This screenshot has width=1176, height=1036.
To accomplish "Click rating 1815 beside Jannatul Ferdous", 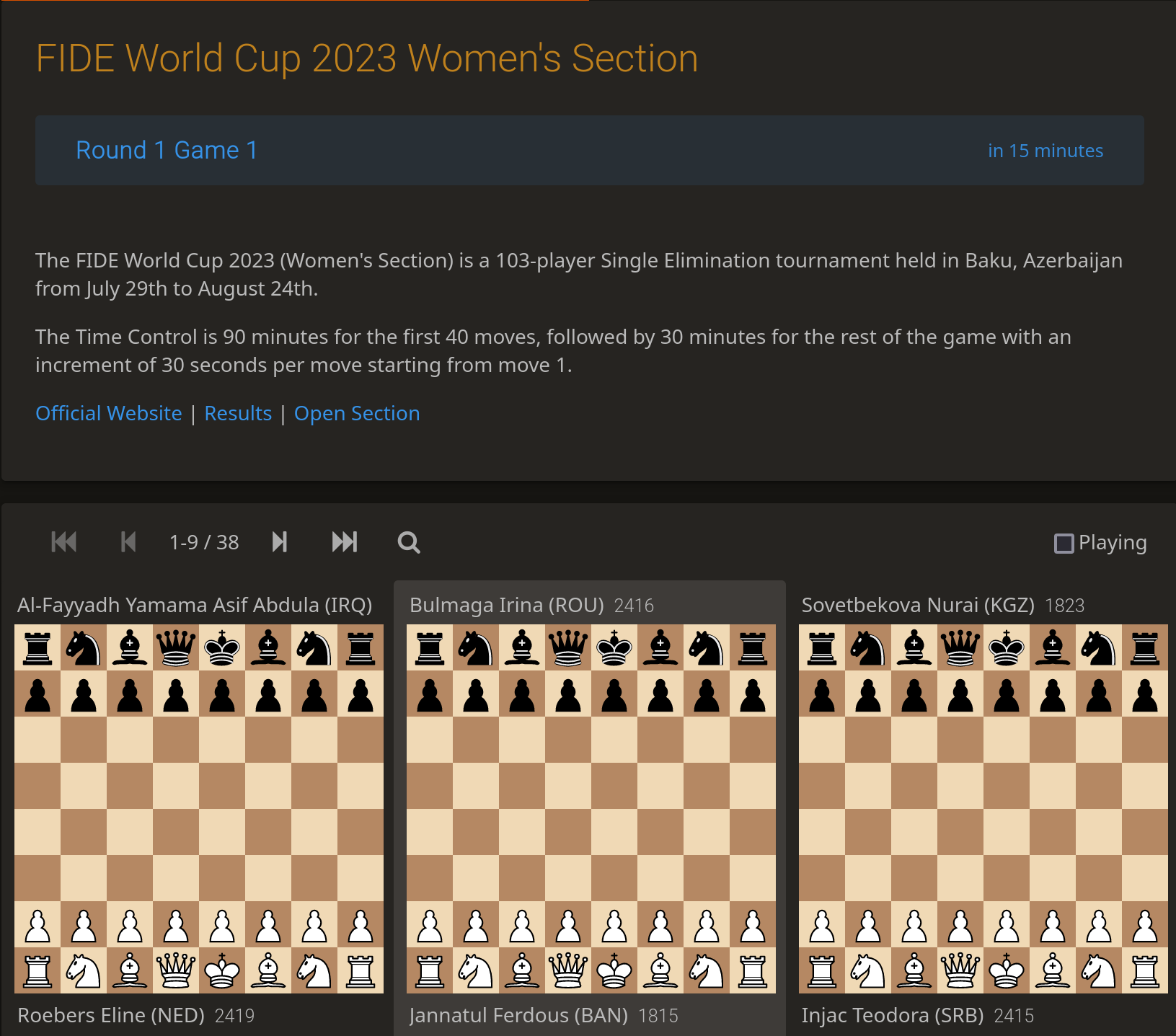I will (x=658, y=1016).
